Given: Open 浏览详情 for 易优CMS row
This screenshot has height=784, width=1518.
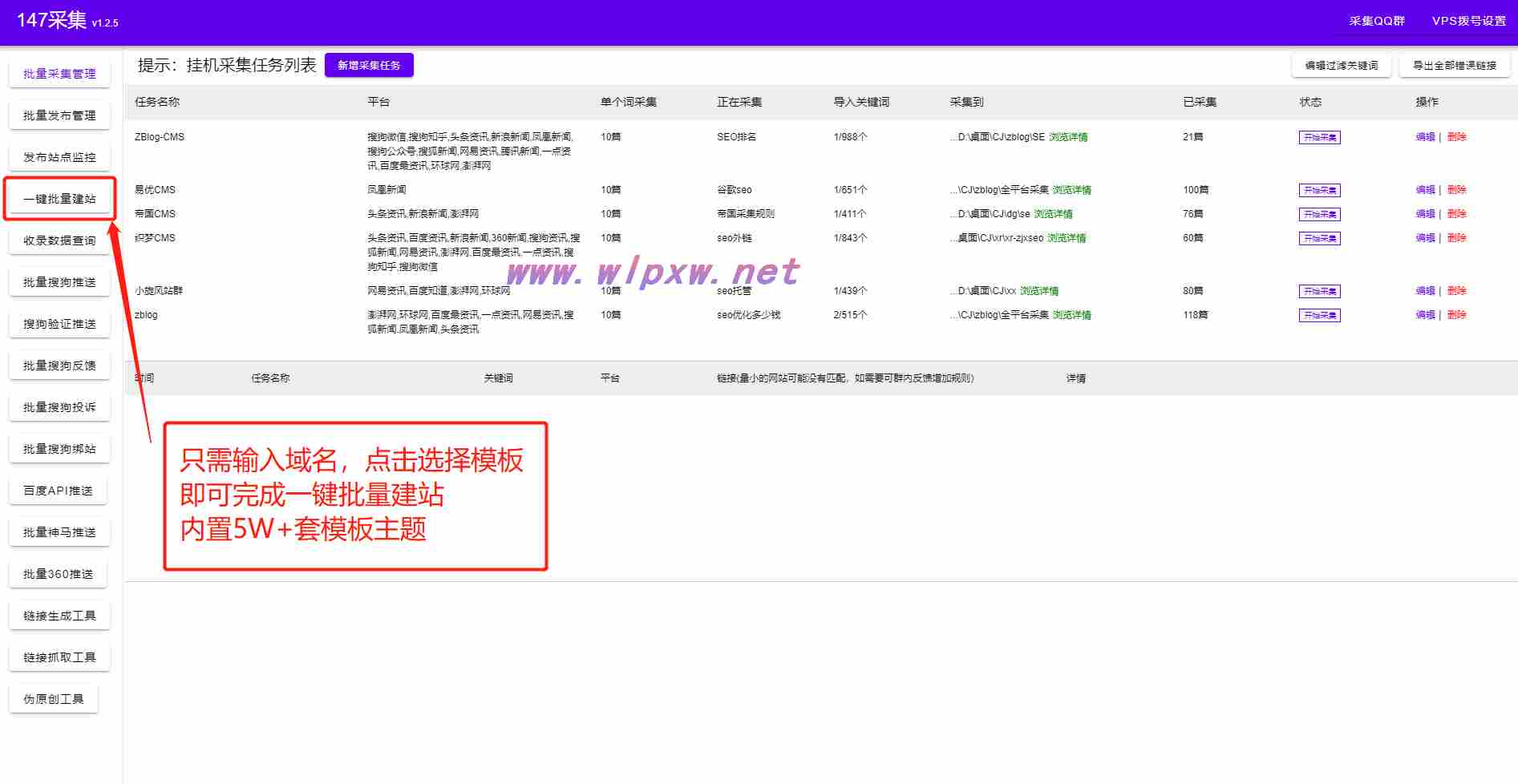Looking at the screenshot, I should (1071, 190).
